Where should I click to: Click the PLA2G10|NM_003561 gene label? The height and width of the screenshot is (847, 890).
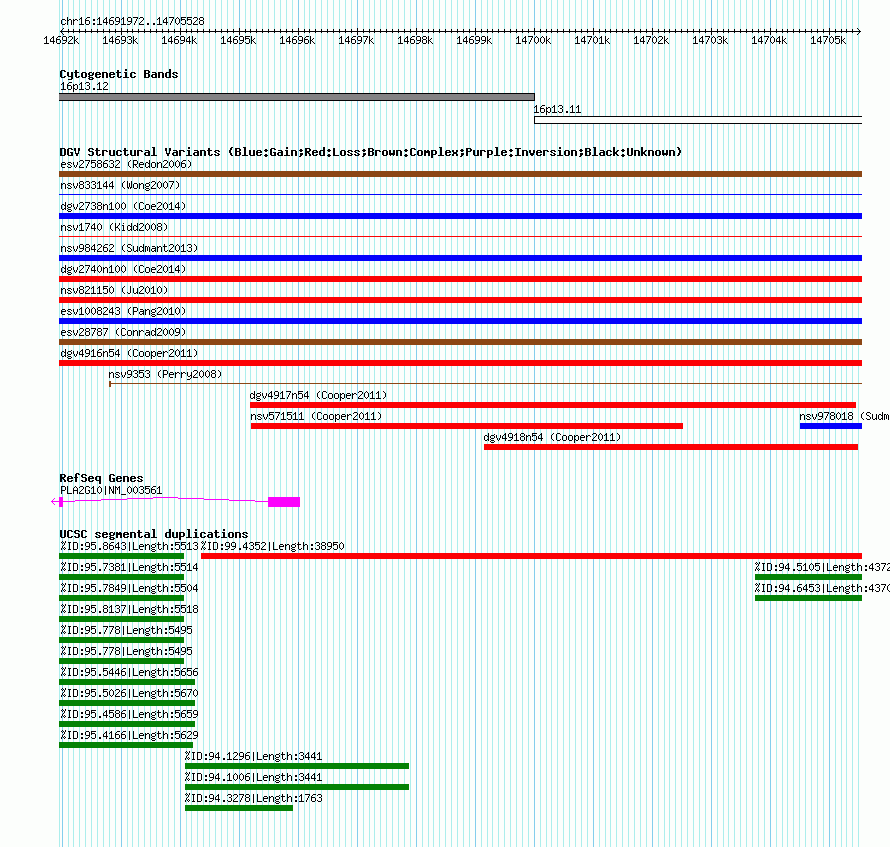[x=111, y=490]
